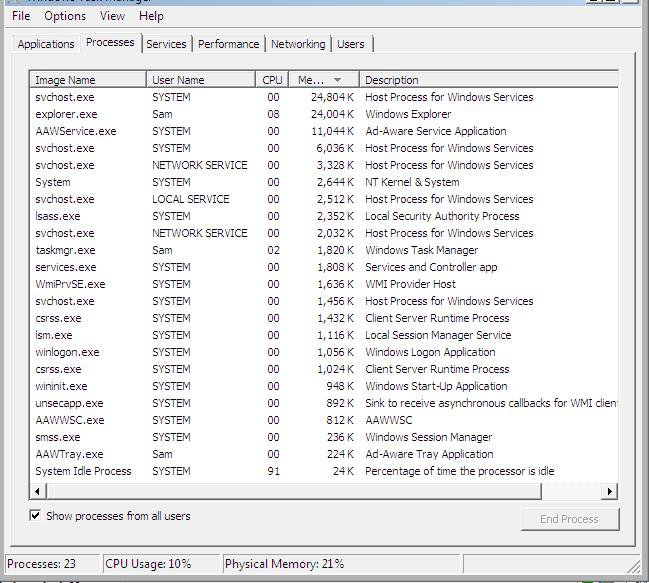Select the AAWWSC.exe process
Screen dimensions: 649x583
[x=324, y=420]
